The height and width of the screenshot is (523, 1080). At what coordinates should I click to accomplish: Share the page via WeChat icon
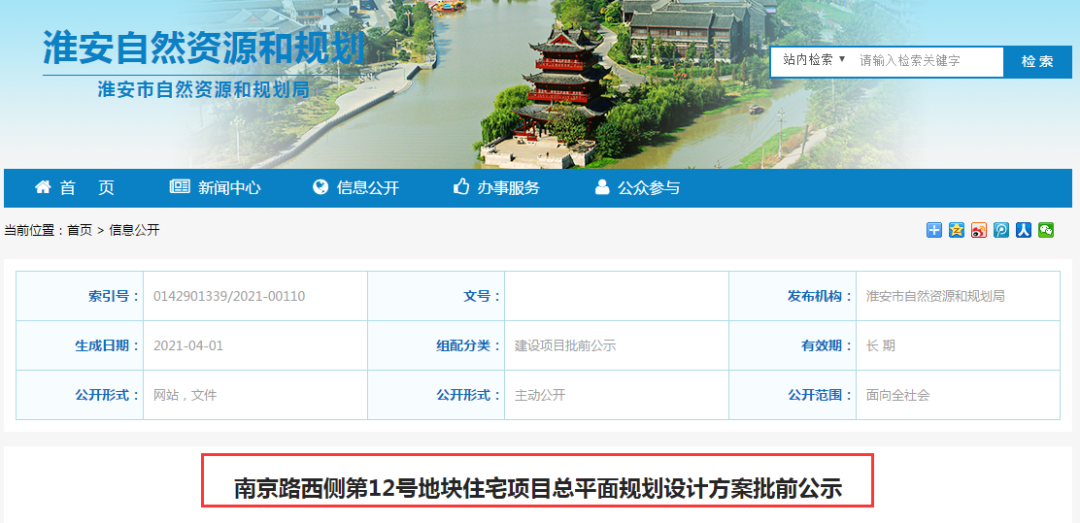pyautogui.click(x=1046, y=230)
